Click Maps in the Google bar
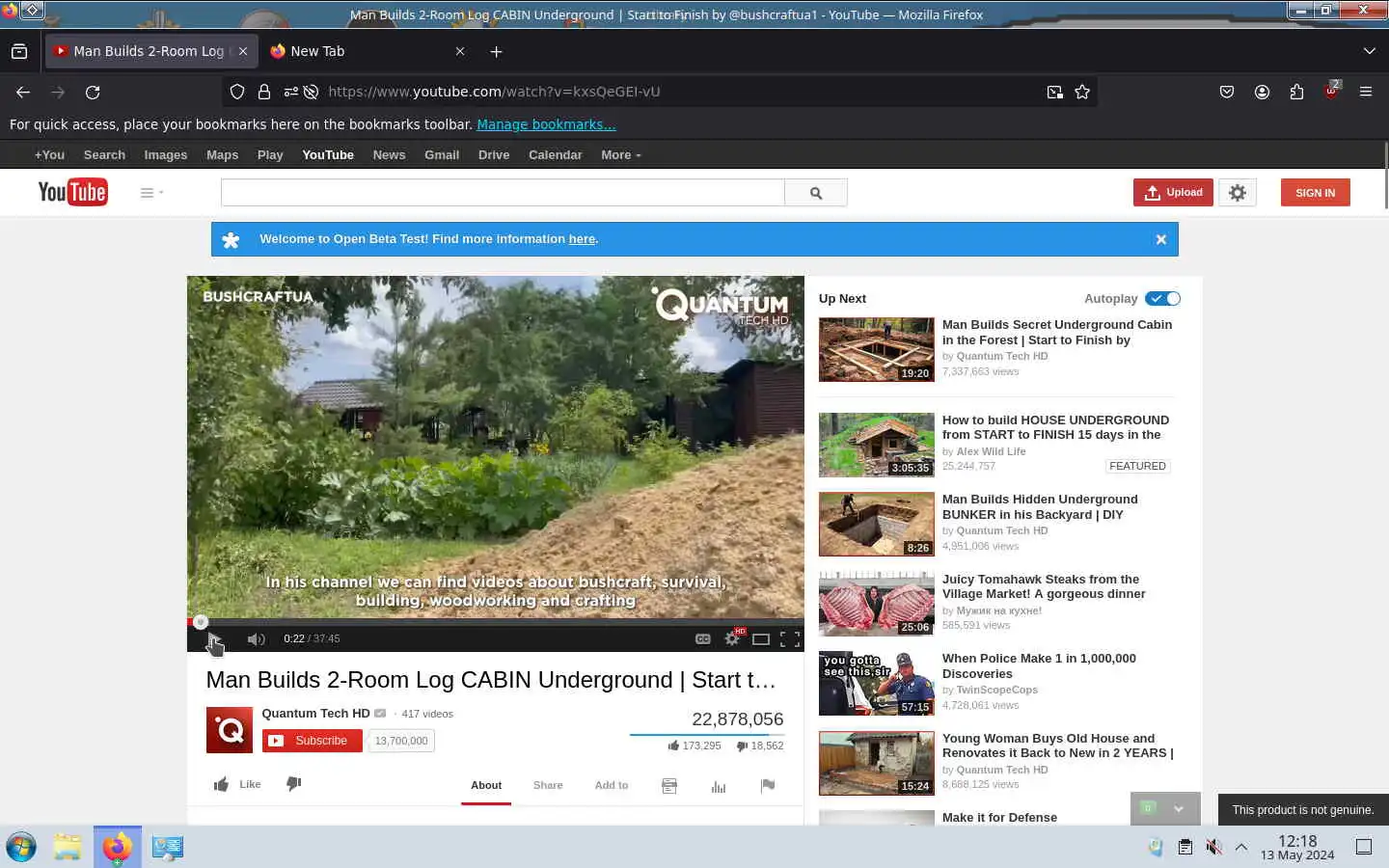The height and width of the screenshot is (868, 1389). tap(222, 155)
